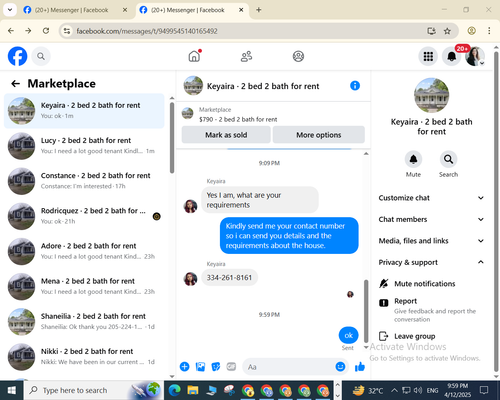Expand the Chat members section
Image resolution: width=500 pixels, height=400 pixels.
tap(431, 219)
